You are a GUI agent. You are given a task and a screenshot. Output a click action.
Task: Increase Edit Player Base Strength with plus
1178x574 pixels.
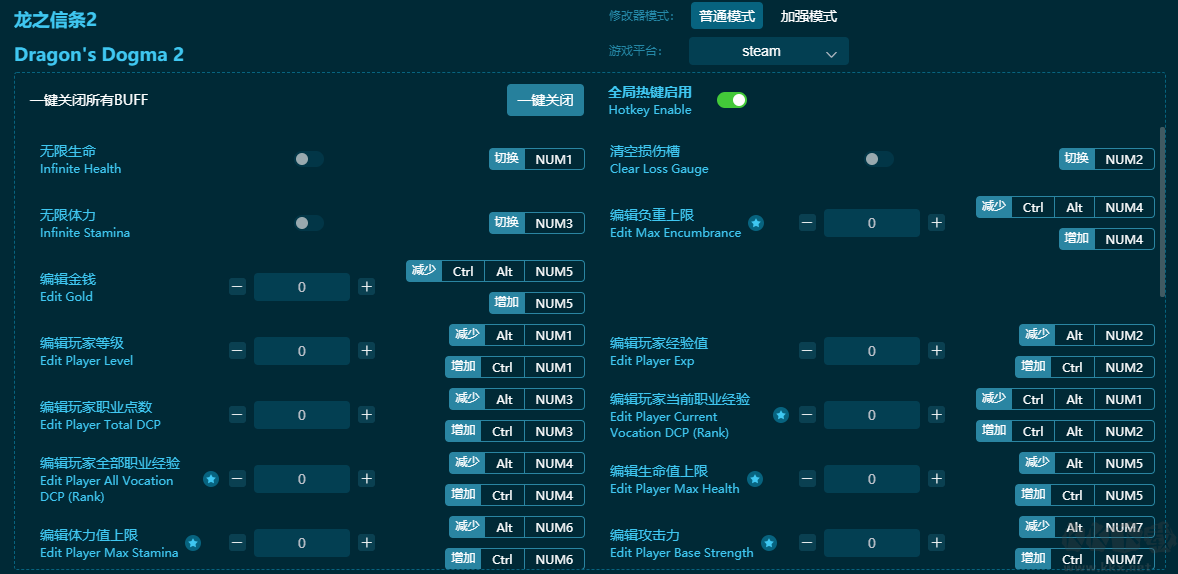click(936, 542)
